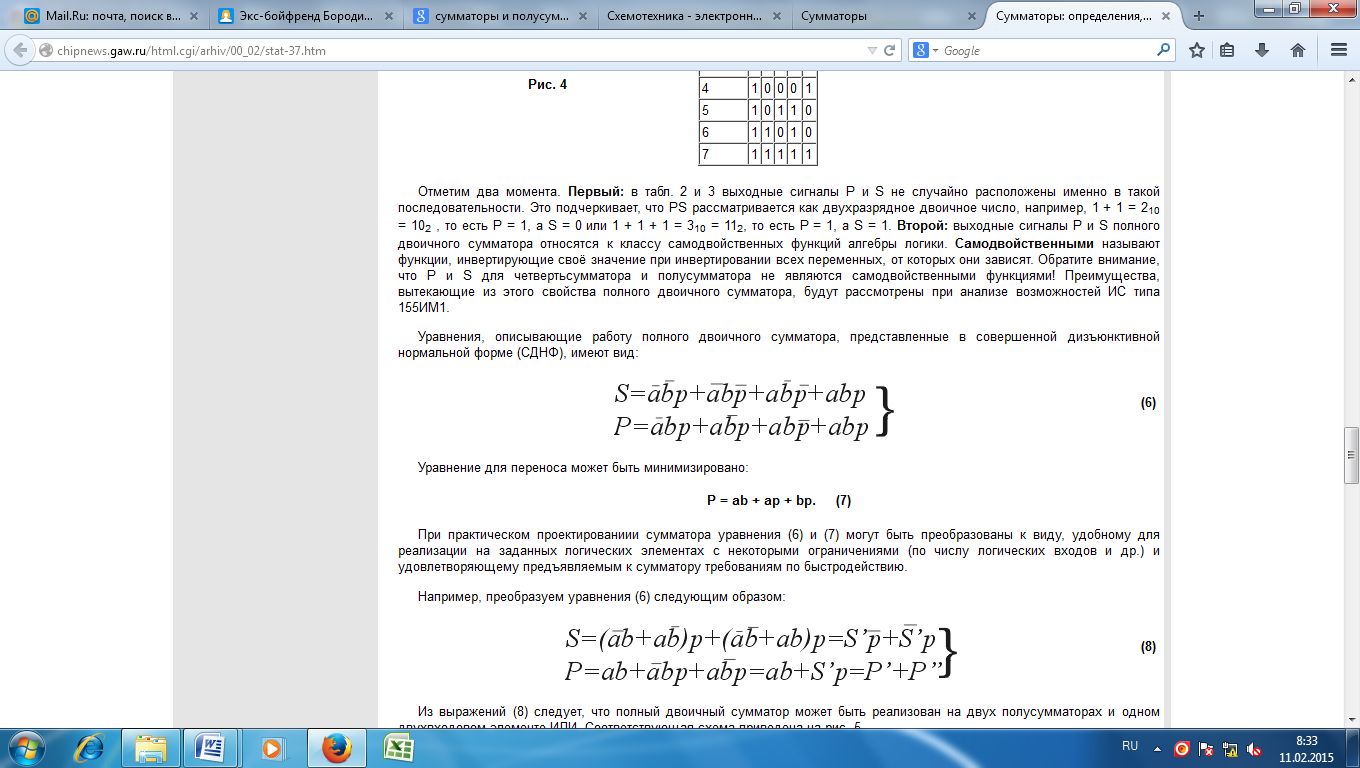Screen dimensions: 1360x768
Task: Open the Google search engine dropdown
Action: (925, 50)
